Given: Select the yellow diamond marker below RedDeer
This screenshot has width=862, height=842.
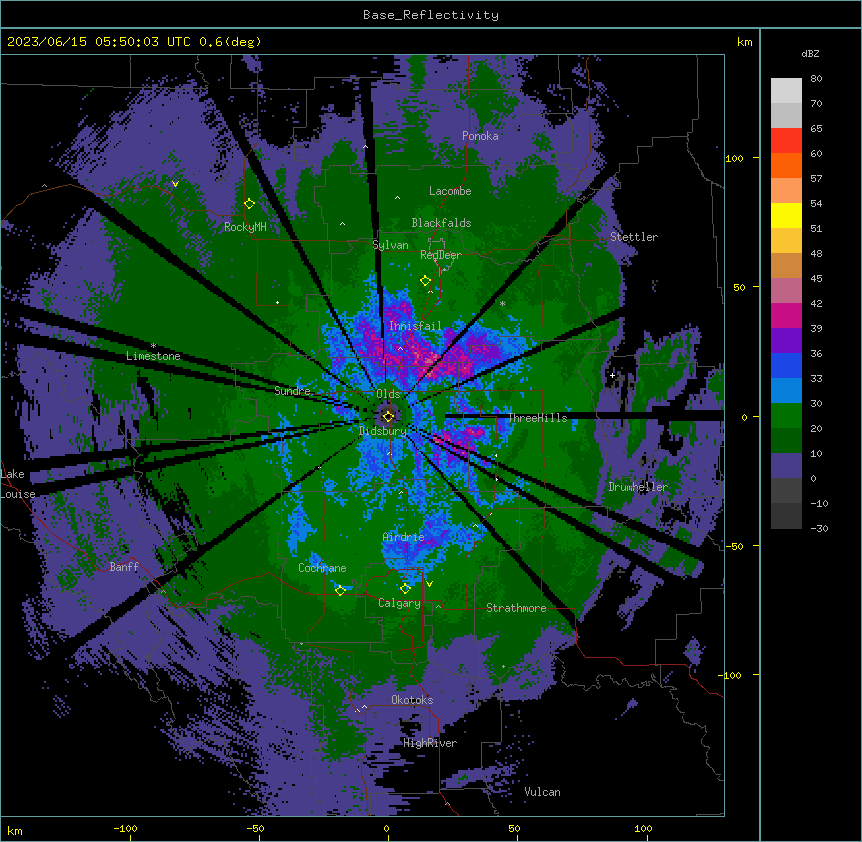Looking at the screenshot, I should 425,281.
